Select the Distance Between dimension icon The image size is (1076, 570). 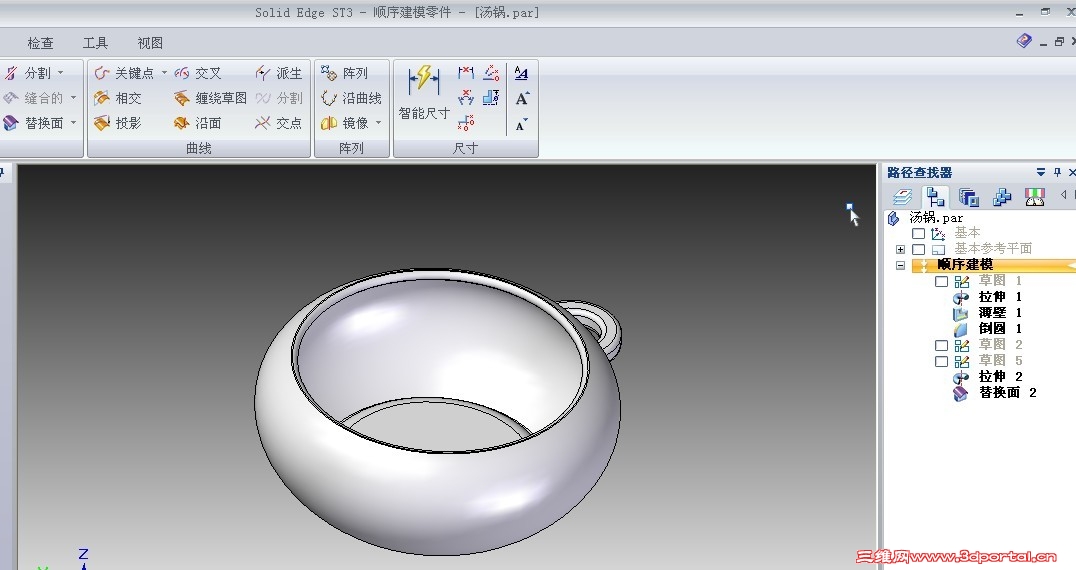point(466,72)
